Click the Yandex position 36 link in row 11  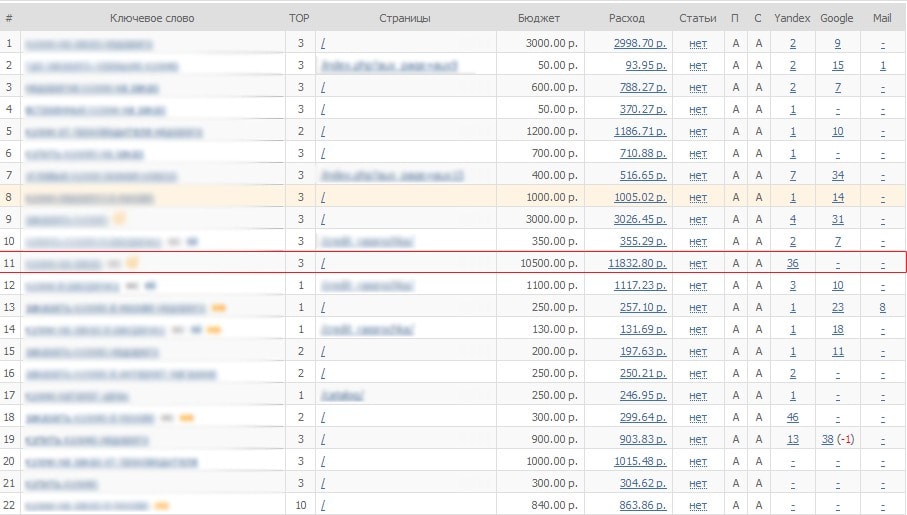coord(792,263)
